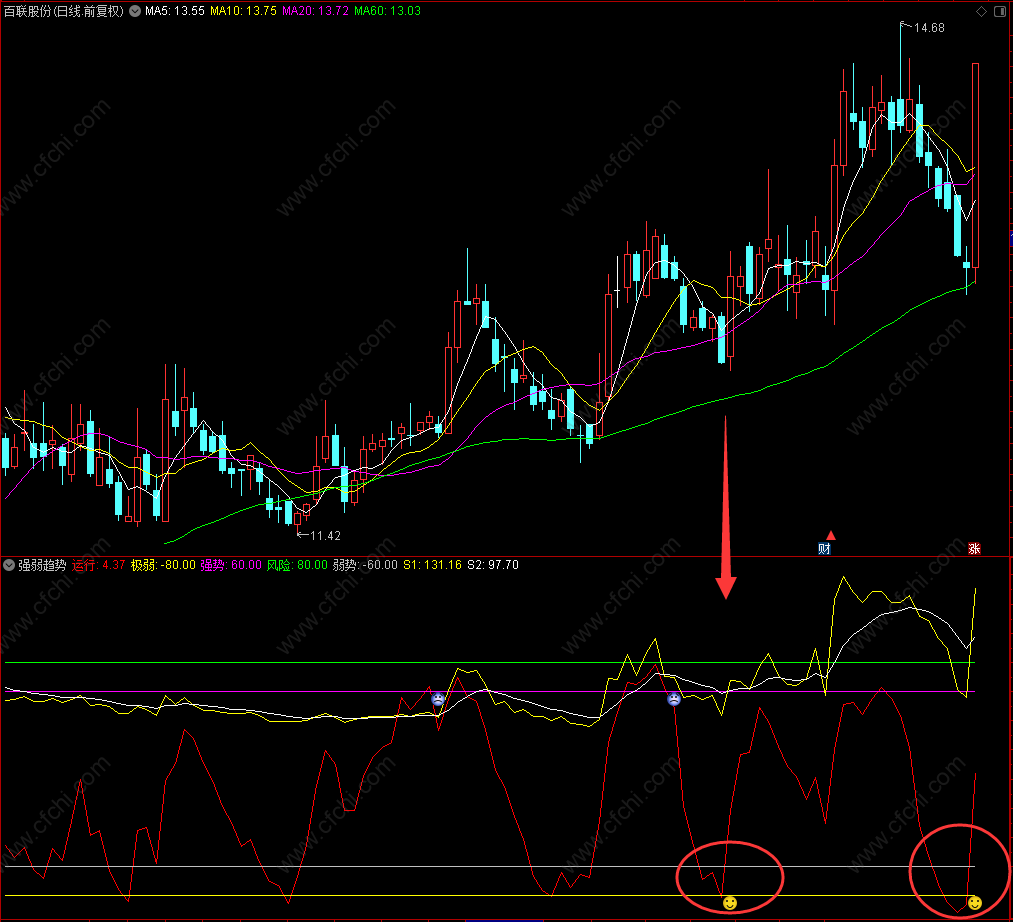Click the second sad face signal icon
The image size is (1013, 922).
674,699
